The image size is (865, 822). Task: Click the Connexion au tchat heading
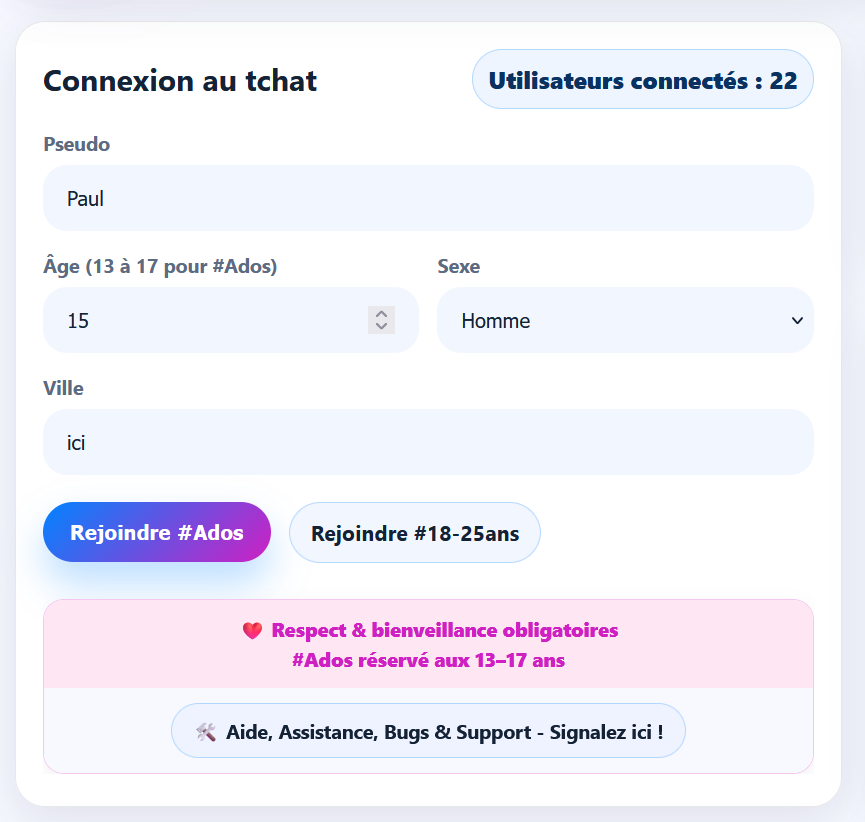[x=179, y=81]
